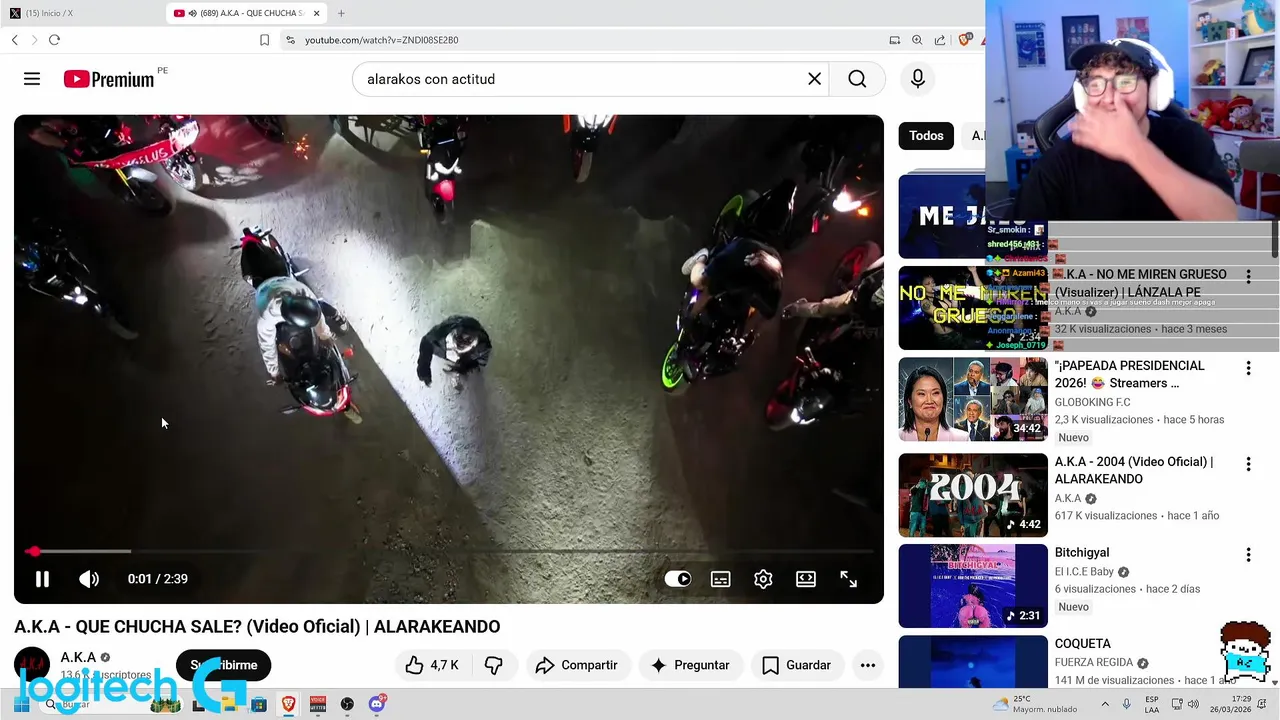This screenshot has width=1280, height=720.
Task: Open the 2004 video thumbnail
Action: pos(973,495)
